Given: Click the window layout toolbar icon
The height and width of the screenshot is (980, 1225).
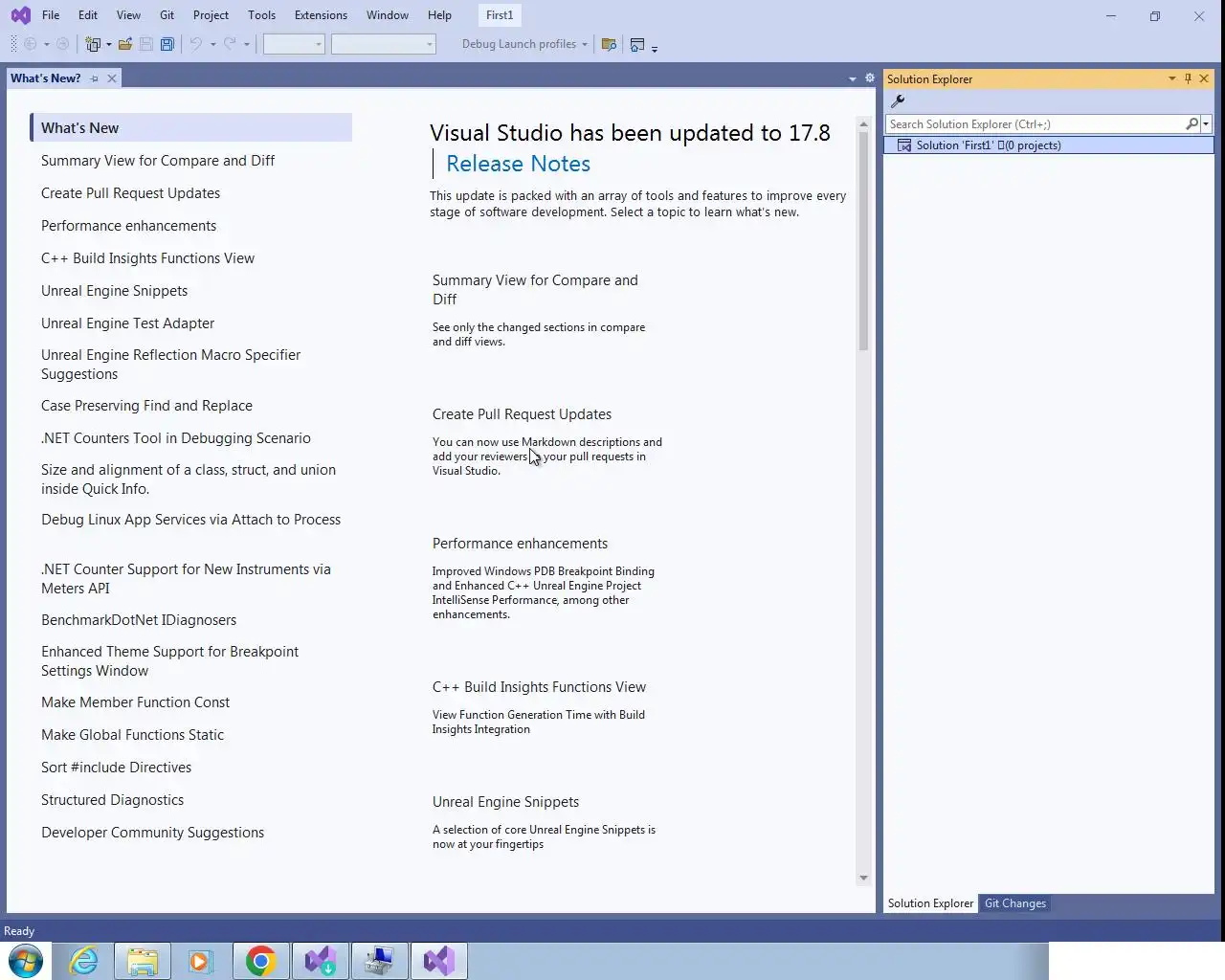Looking at the screenshot, I should point(637,44).
